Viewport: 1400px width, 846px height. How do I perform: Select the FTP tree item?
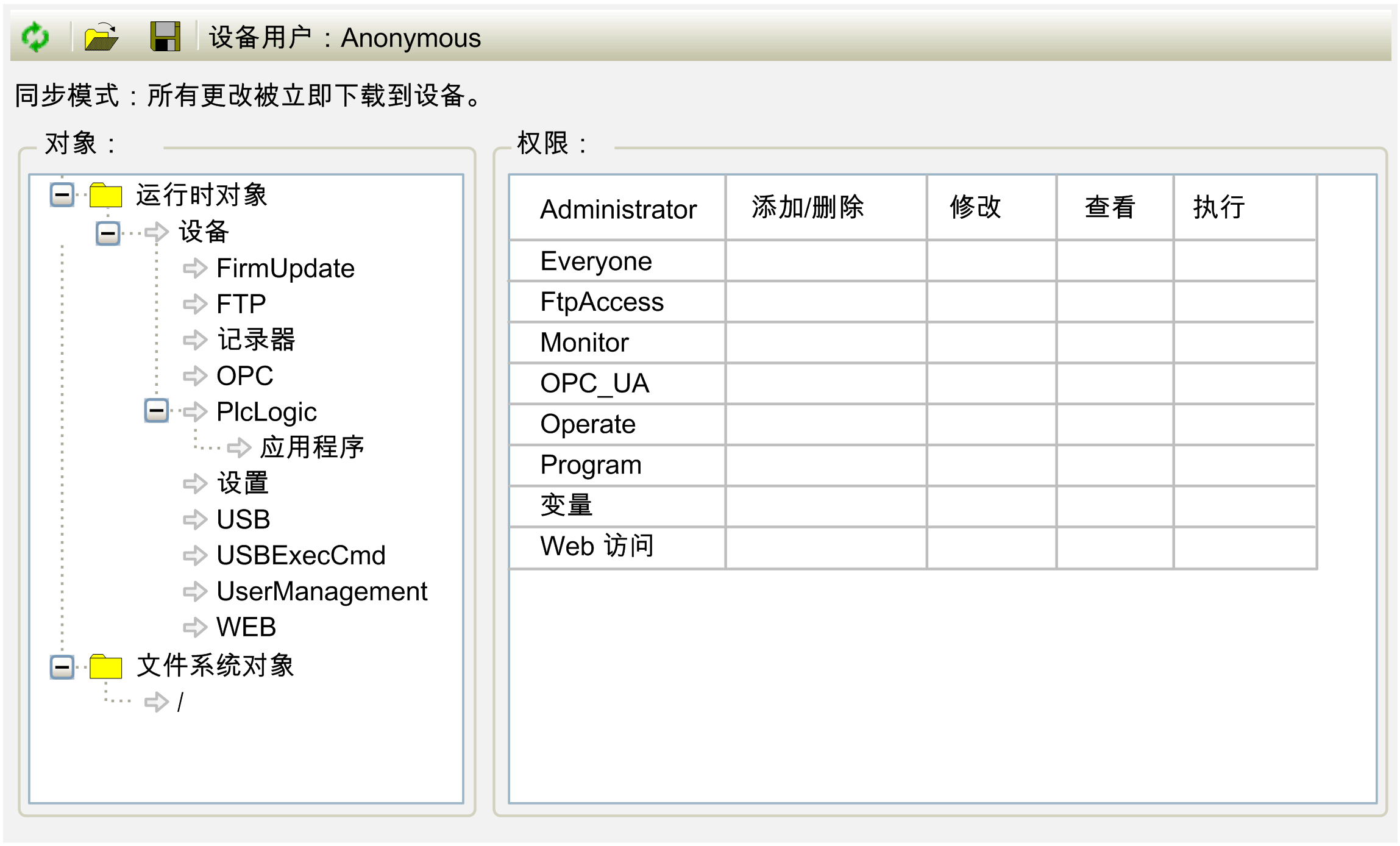241,304
